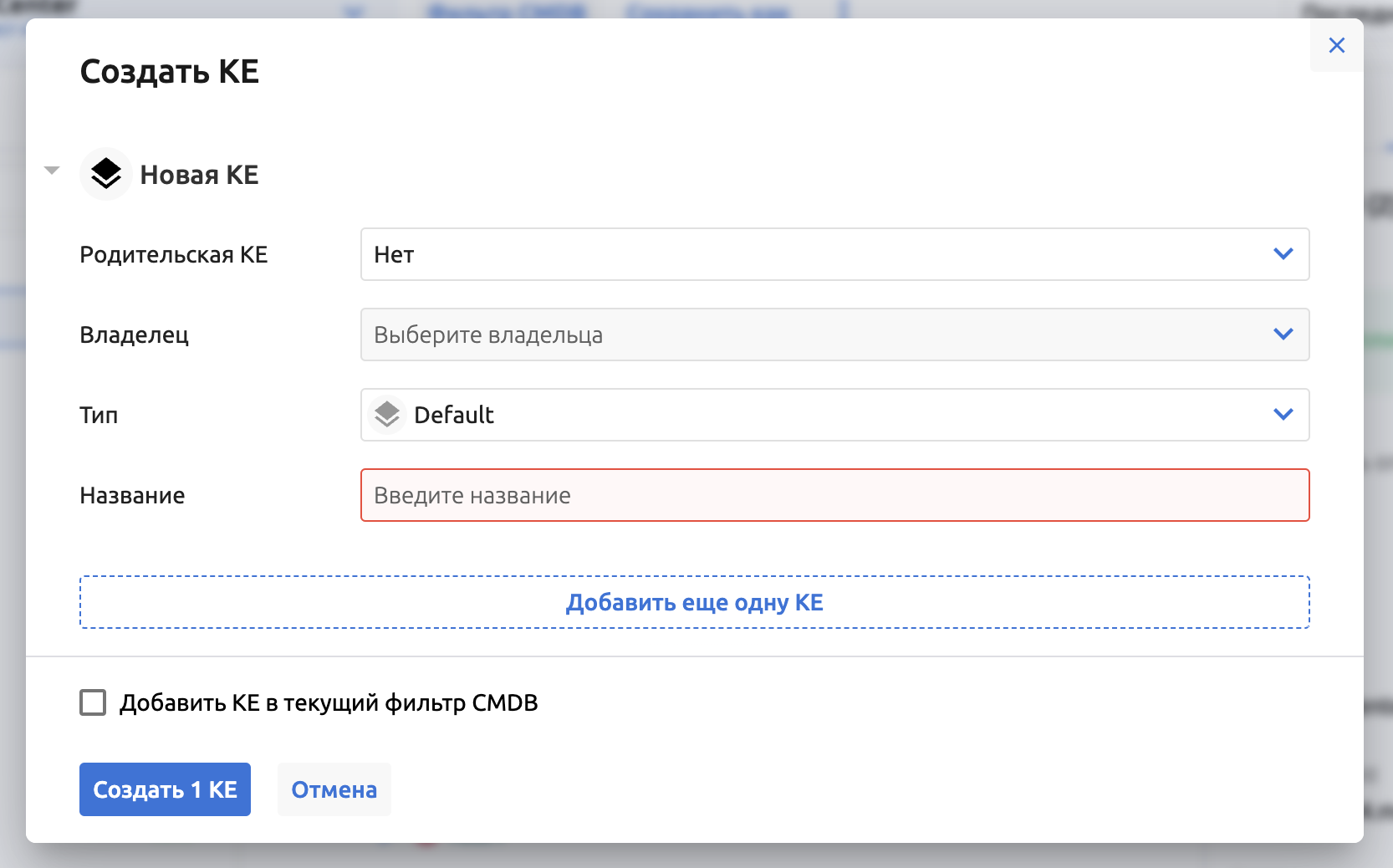Click the gray Default type layers icon
The width and height of the screenshot is (1393, 868).
point(387,414)
